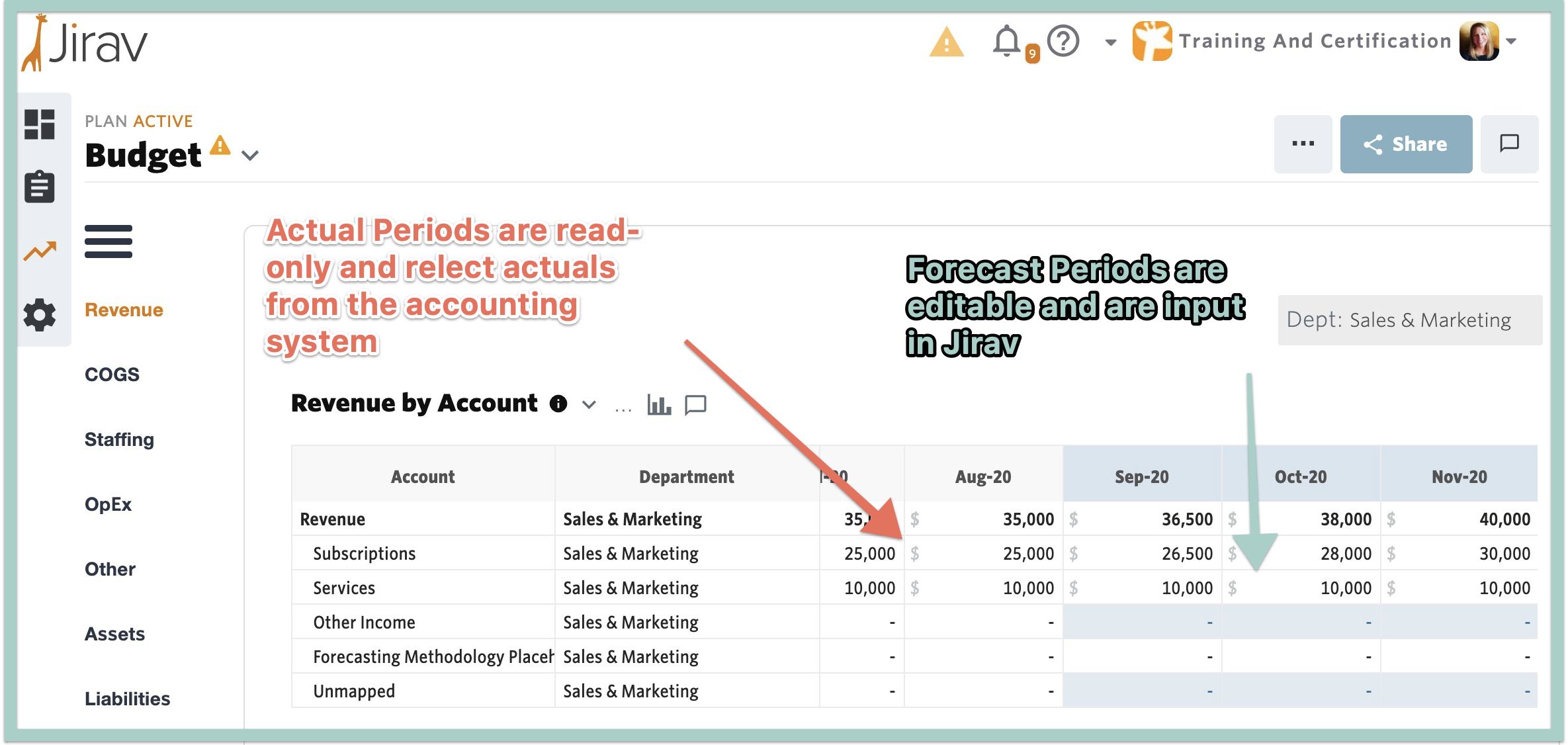Open the table ellipsis options
Viewport: 1568px width, 745px height.
tap(623, 409)
